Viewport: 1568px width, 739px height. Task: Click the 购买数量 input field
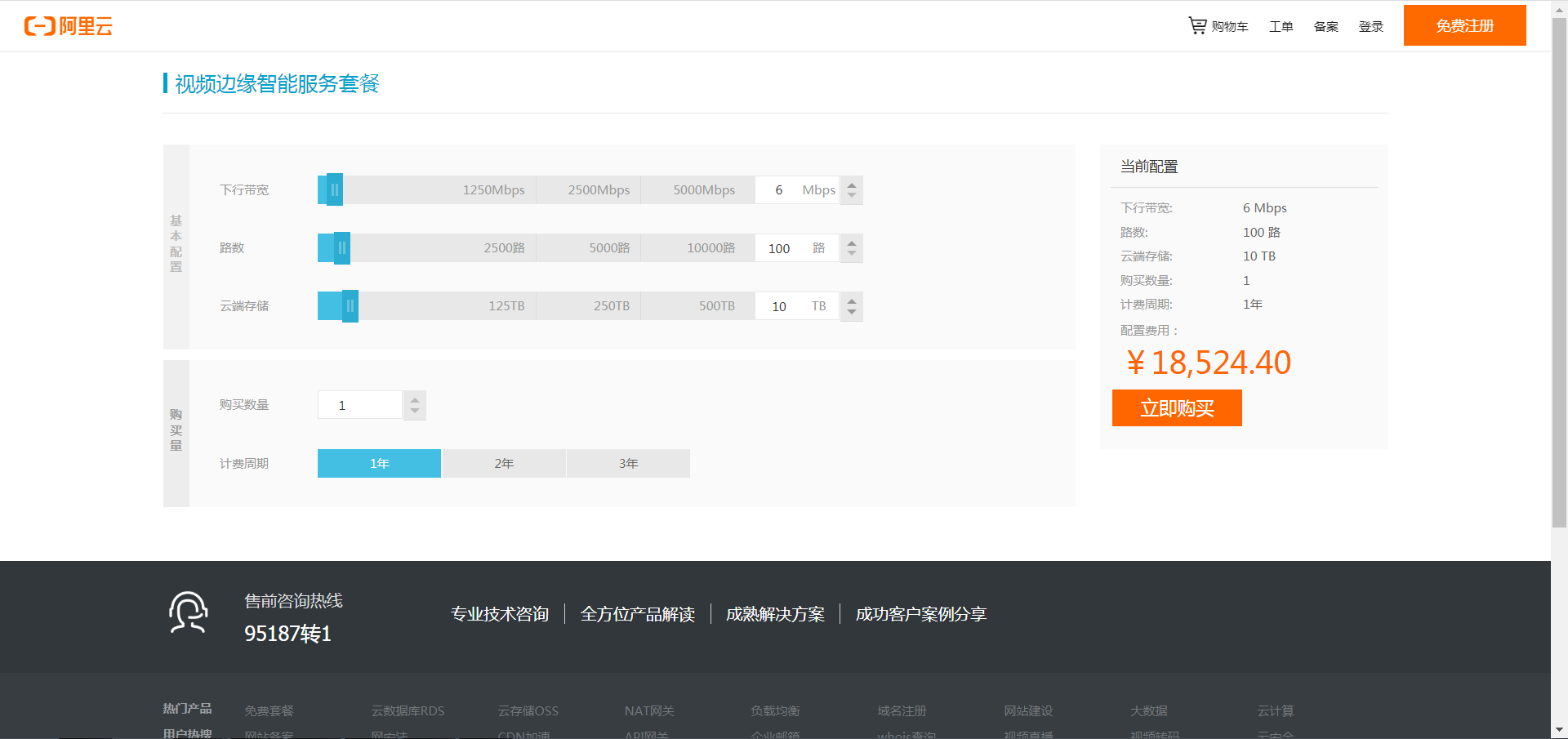coord(360,405)
